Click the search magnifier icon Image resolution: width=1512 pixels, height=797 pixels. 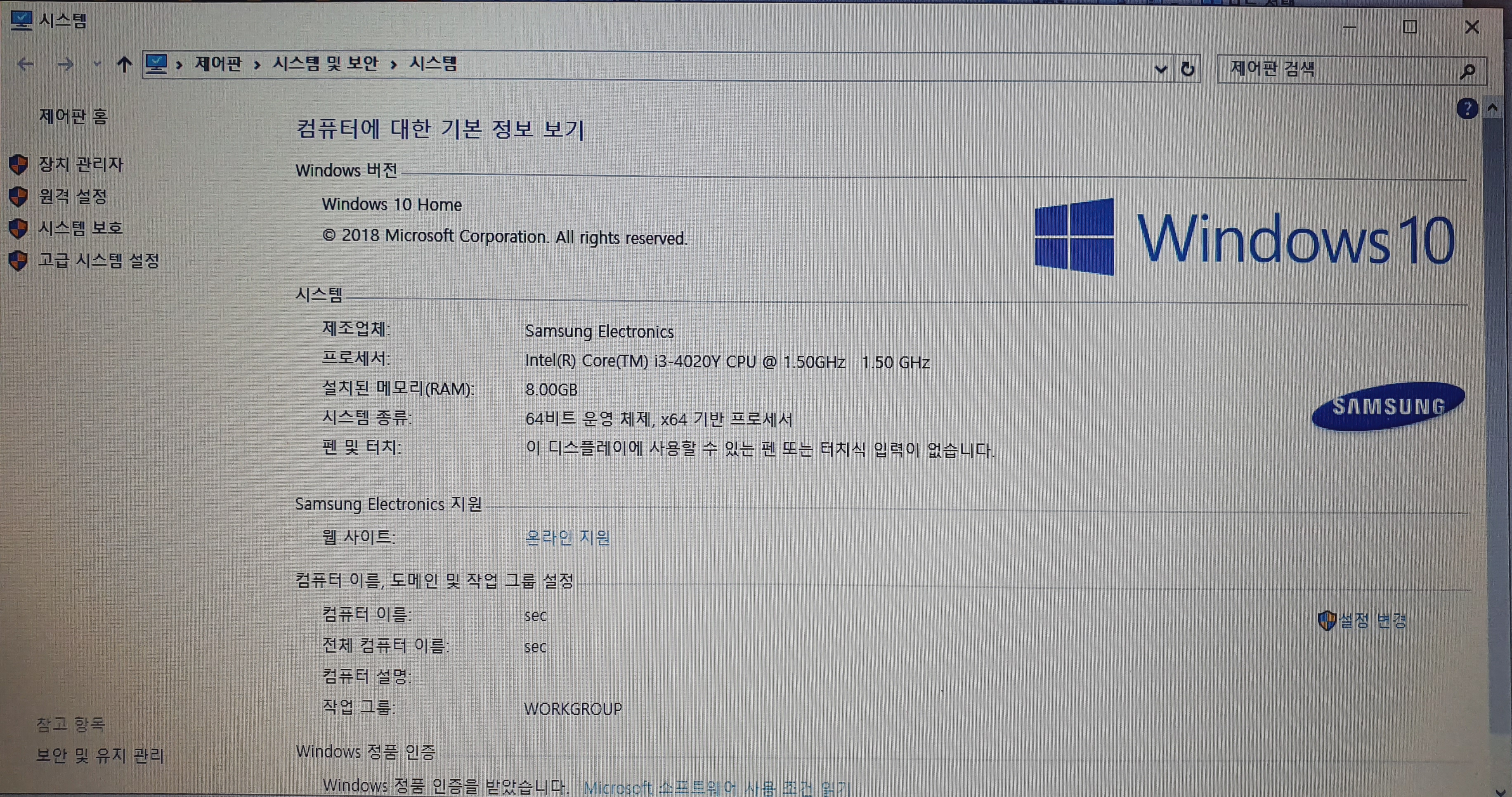1467,72
